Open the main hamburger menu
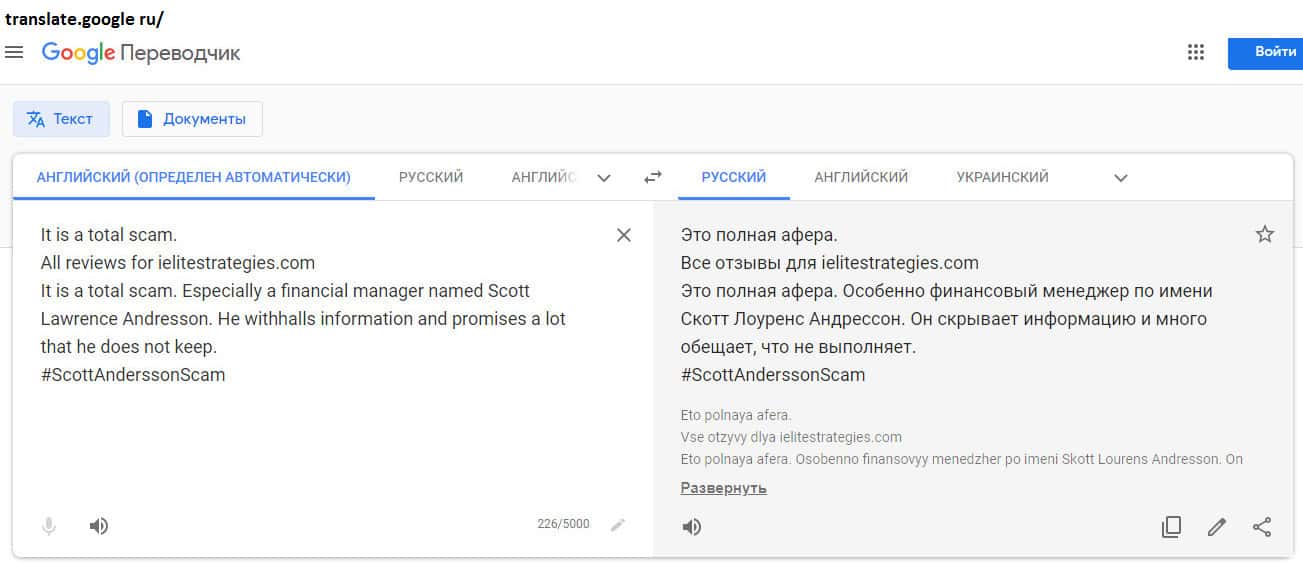This screenshot has width=1303, height=571. 14,52
